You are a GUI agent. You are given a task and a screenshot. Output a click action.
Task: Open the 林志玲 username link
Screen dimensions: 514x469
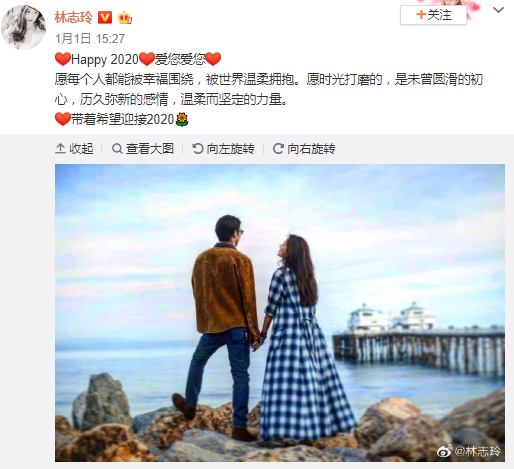tap(74, 17)
